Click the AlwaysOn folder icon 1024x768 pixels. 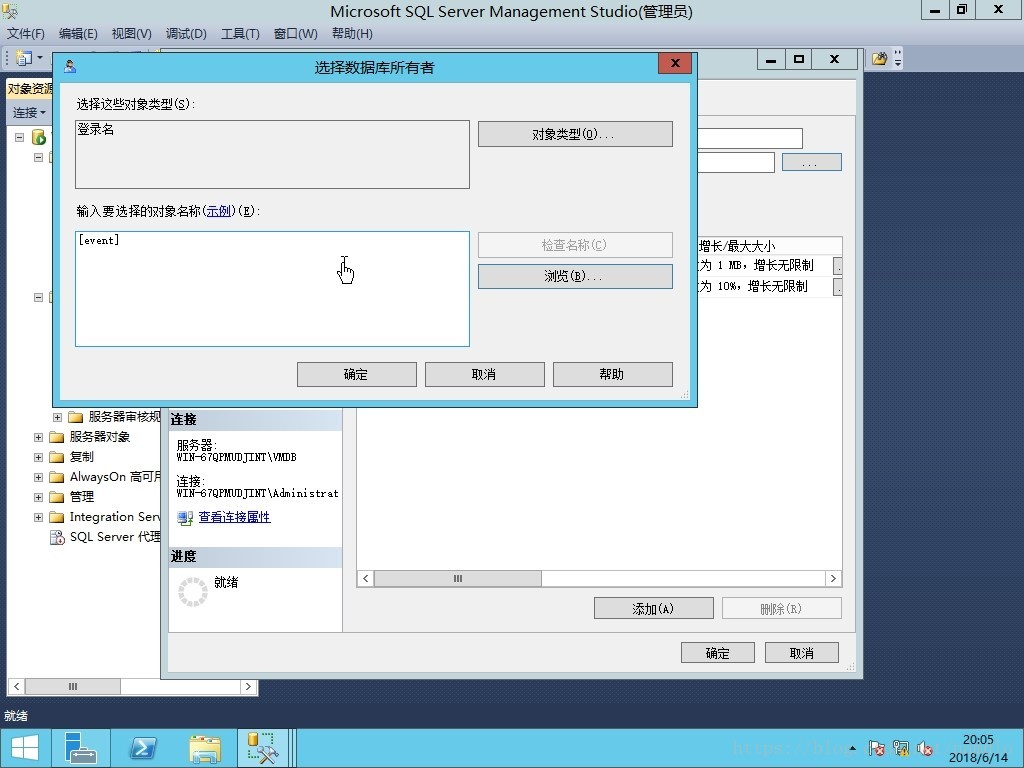click(x=57, y=477)
